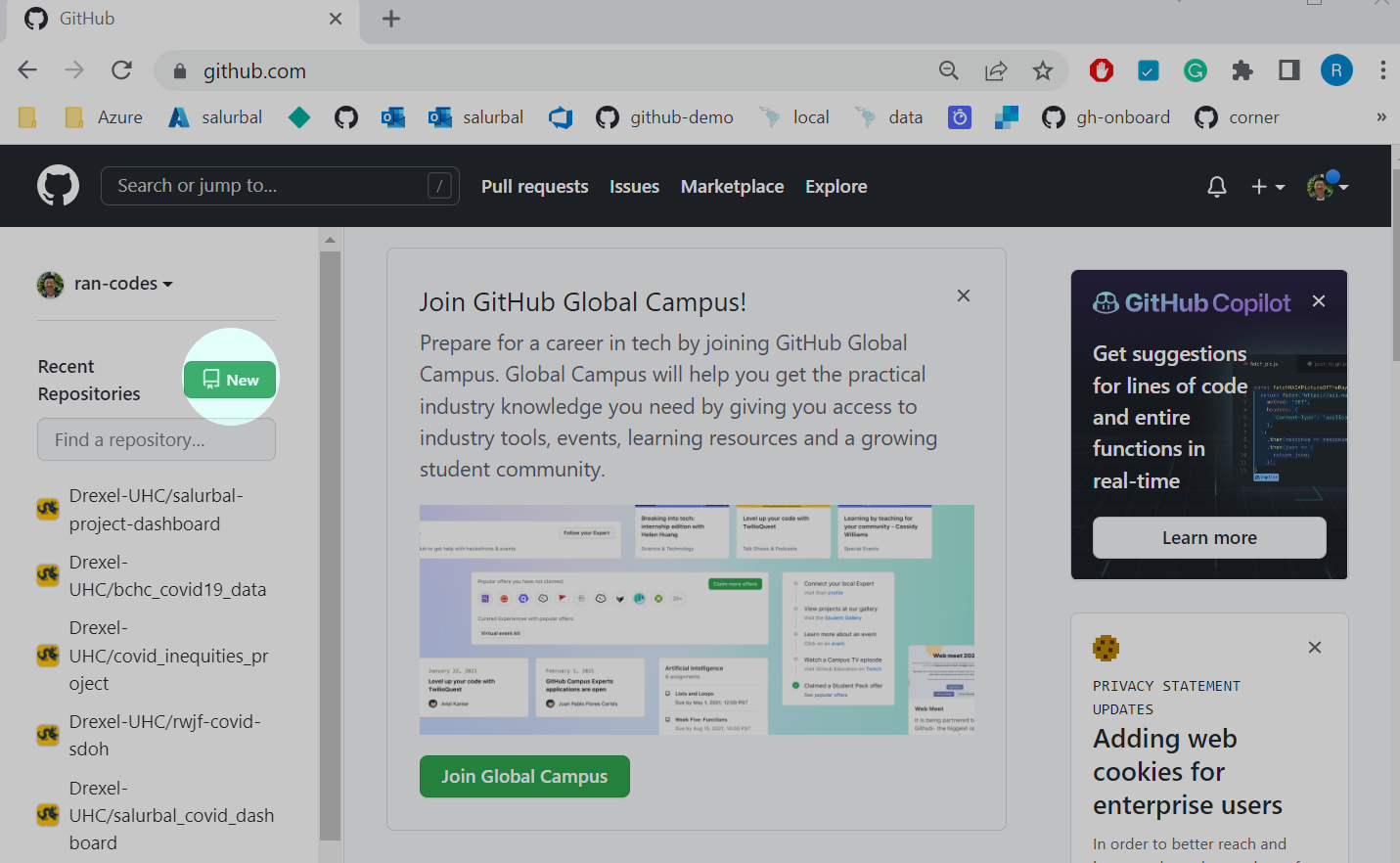Go to Pull requests
The image size is (1400, 863).
point(535,187)
